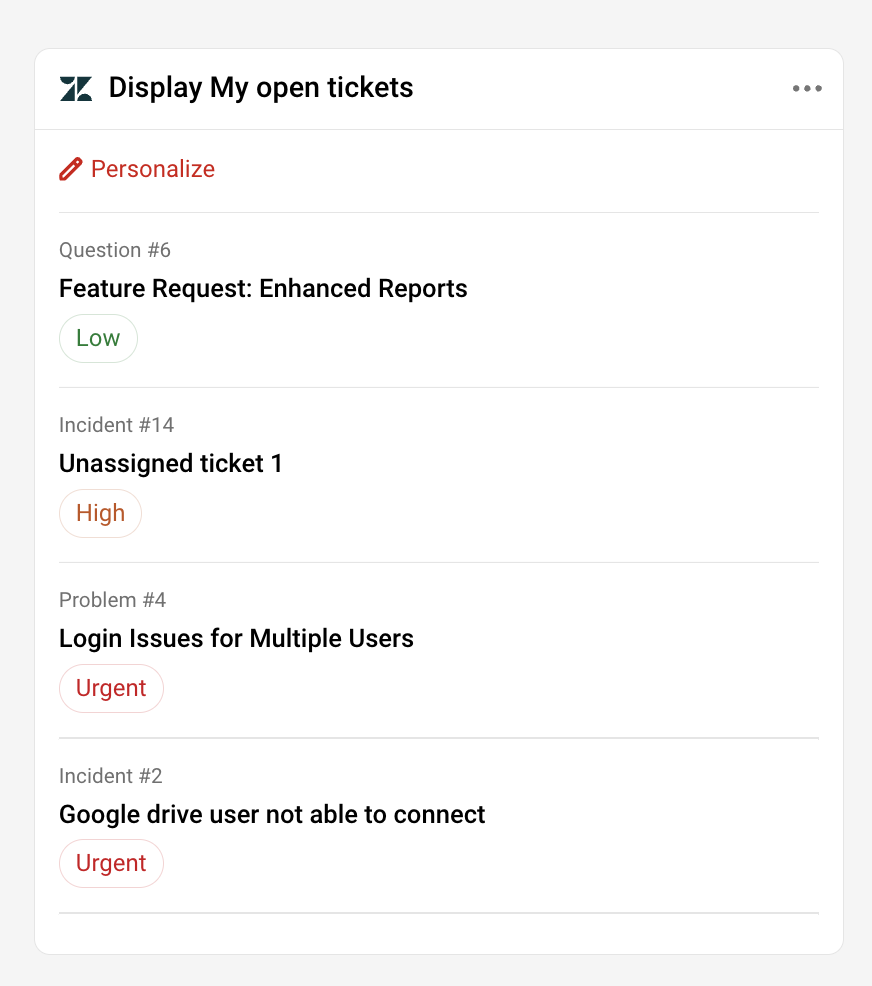Open Login Issues for Multiple Users ticket
The height and width of the screenshot is (986, 872).
coord(236,639)
